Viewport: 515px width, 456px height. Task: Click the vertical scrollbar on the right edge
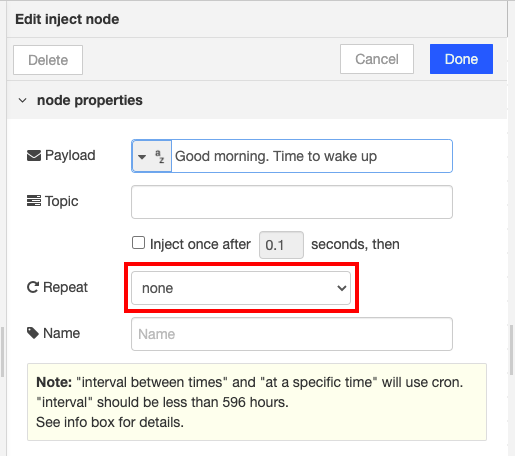click(512, 350)
